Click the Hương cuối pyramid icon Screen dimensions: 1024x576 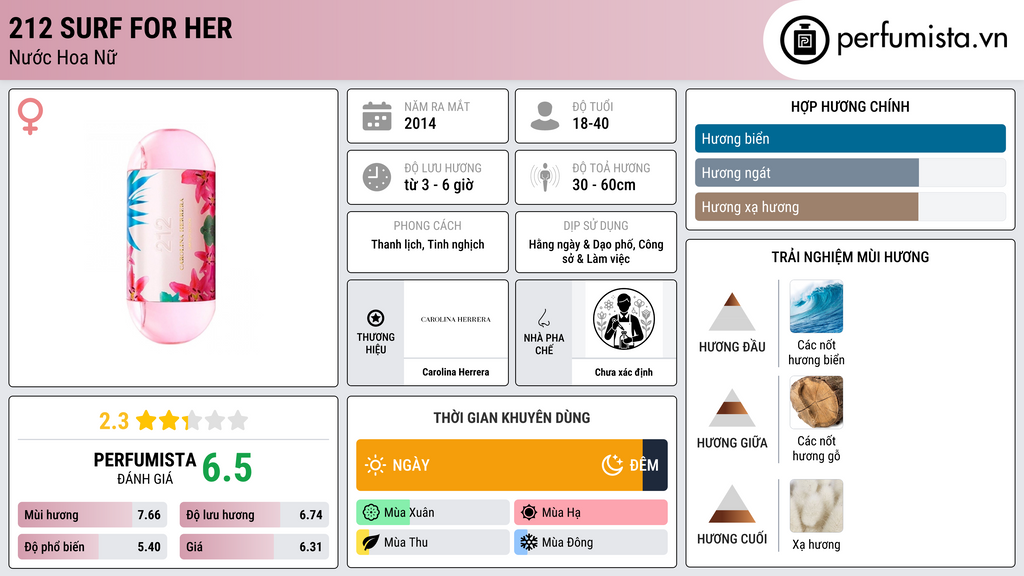(x=732, y=504)
